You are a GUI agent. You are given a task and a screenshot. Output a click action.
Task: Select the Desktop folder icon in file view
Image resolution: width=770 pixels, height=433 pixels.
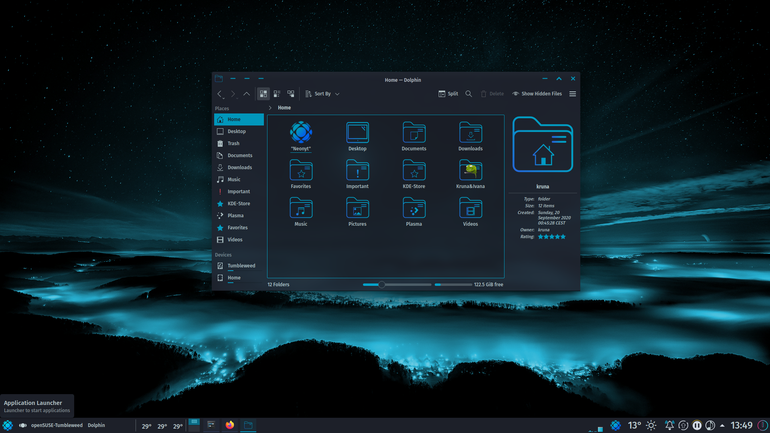click(358, 133)
